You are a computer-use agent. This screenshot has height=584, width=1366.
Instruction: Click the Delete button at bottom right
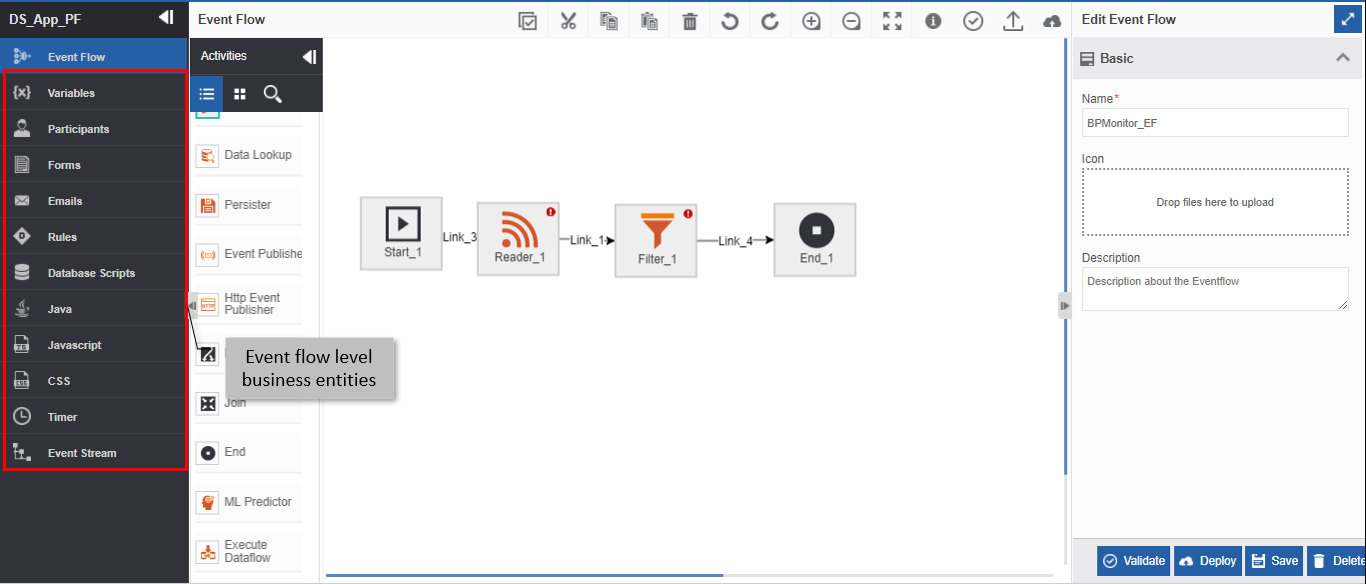1337,561
